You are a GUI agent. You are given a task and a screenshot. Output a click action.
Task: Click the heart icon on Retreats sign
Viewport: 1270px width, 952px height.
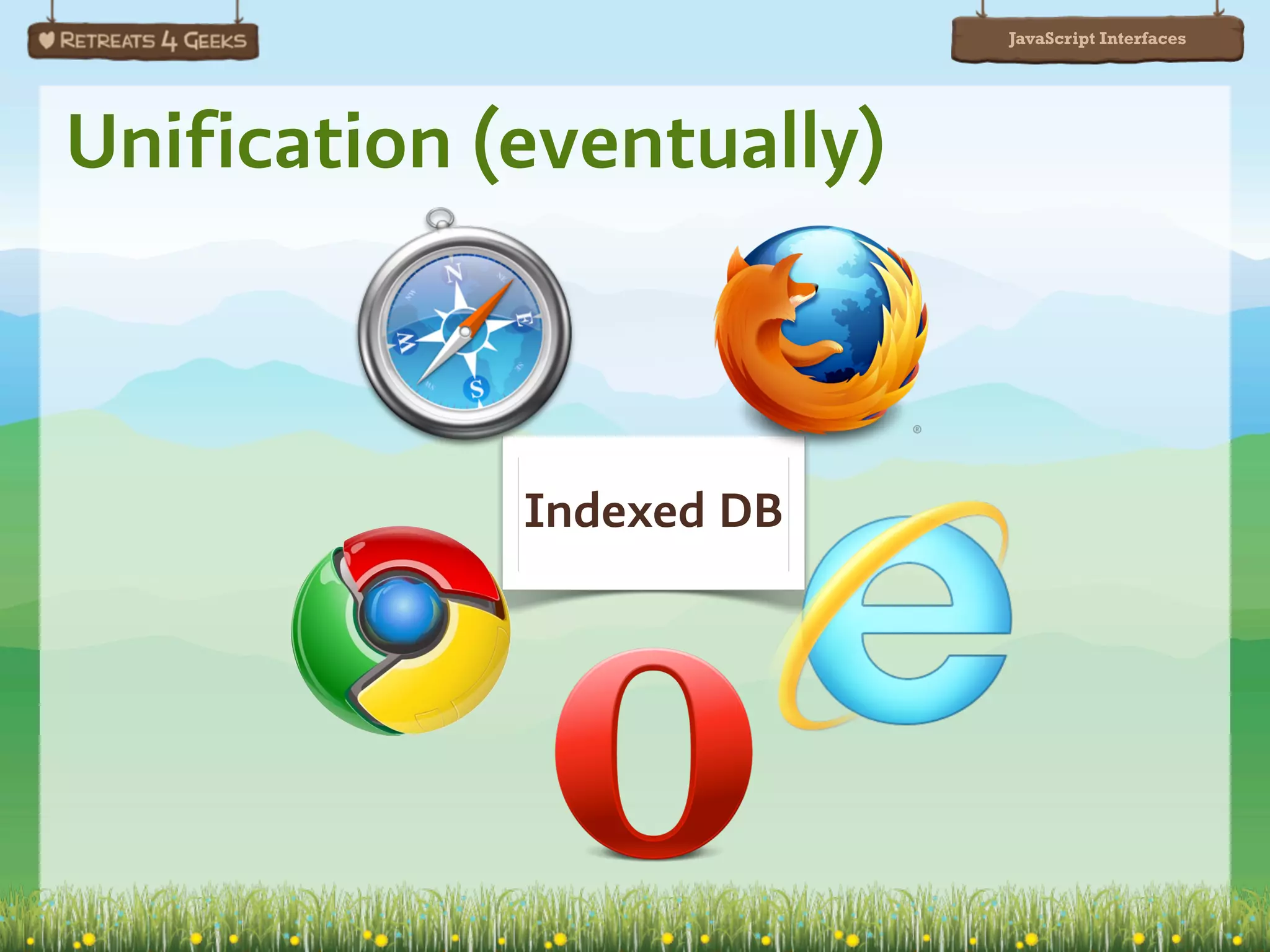[47, 40]
